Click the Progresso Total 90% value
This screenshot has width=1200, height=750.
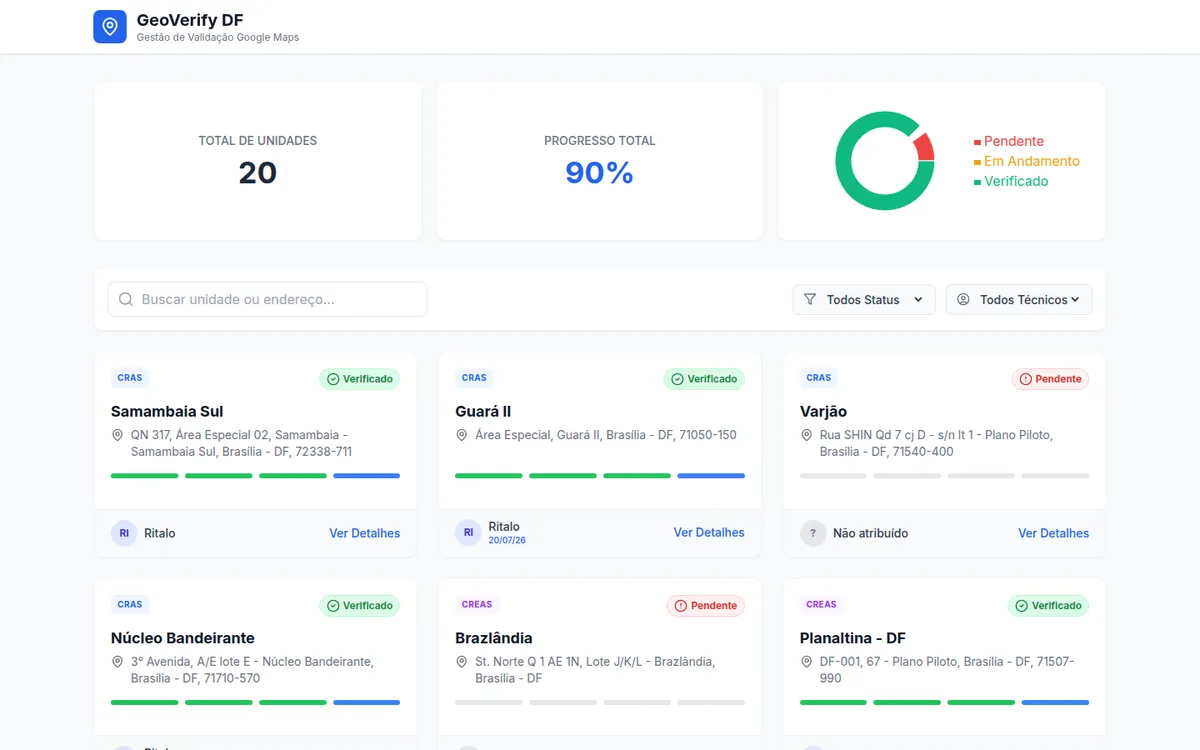(600, 173)
